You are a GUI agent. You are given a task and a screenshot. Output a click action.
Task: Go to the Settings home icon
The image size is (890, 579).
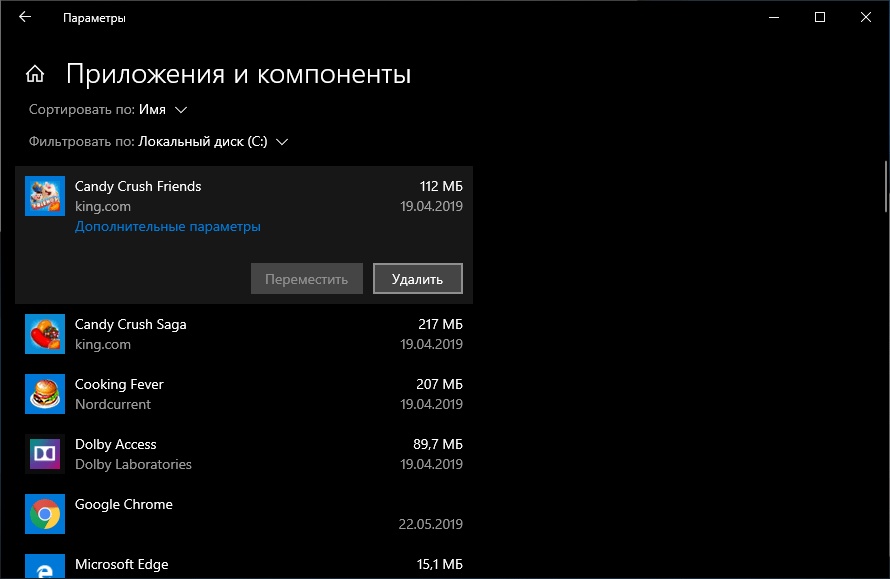click(35, 74)
